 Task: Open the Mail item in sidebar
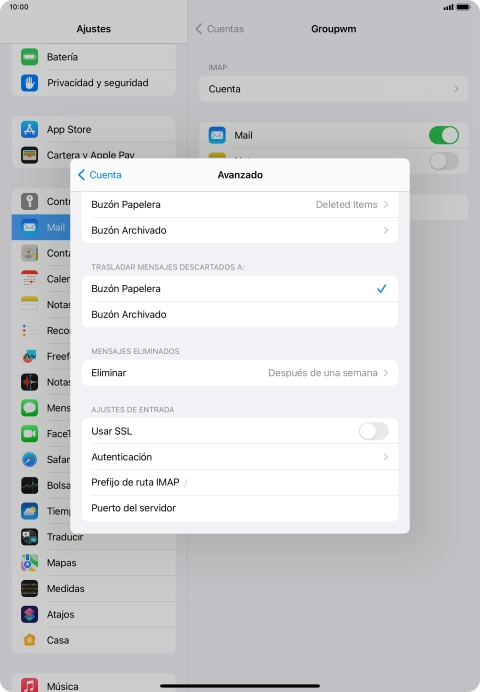click(41, 227)
